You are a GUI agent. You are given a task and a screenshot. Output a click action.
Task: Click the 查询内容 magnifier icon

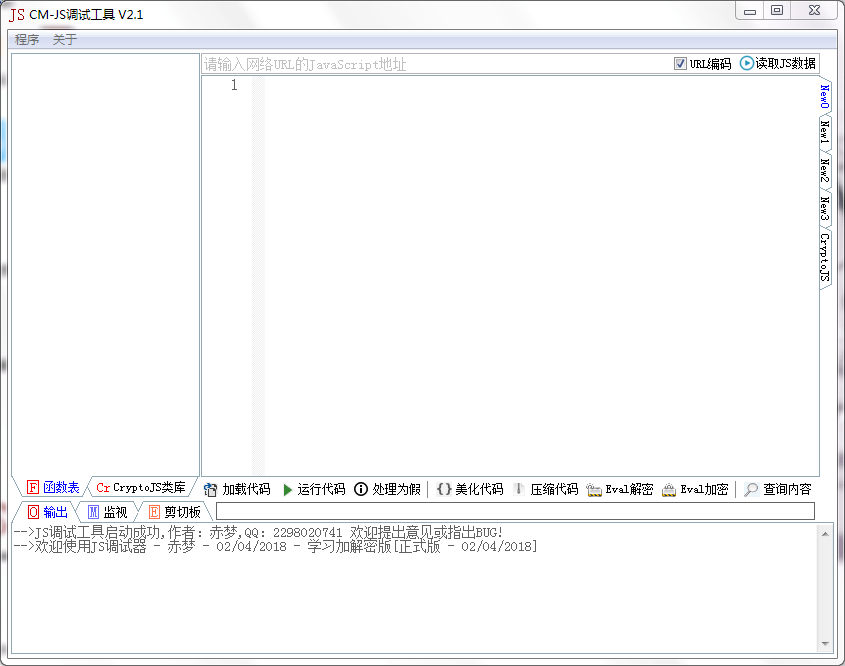pos(751,489)
